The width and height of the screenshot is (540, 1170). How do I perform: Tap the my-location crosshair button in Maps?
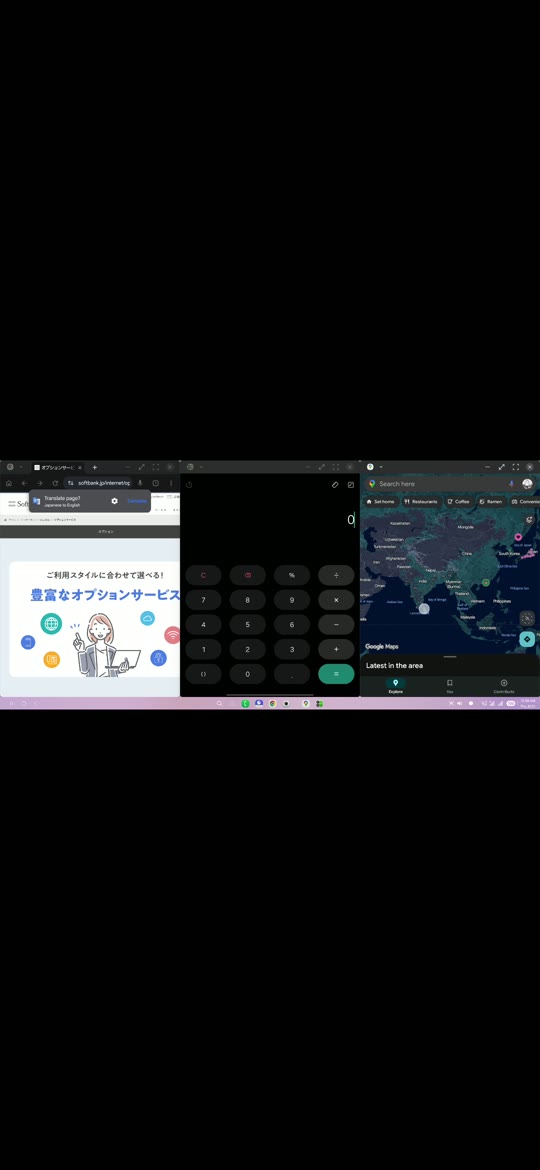point(527,618)
